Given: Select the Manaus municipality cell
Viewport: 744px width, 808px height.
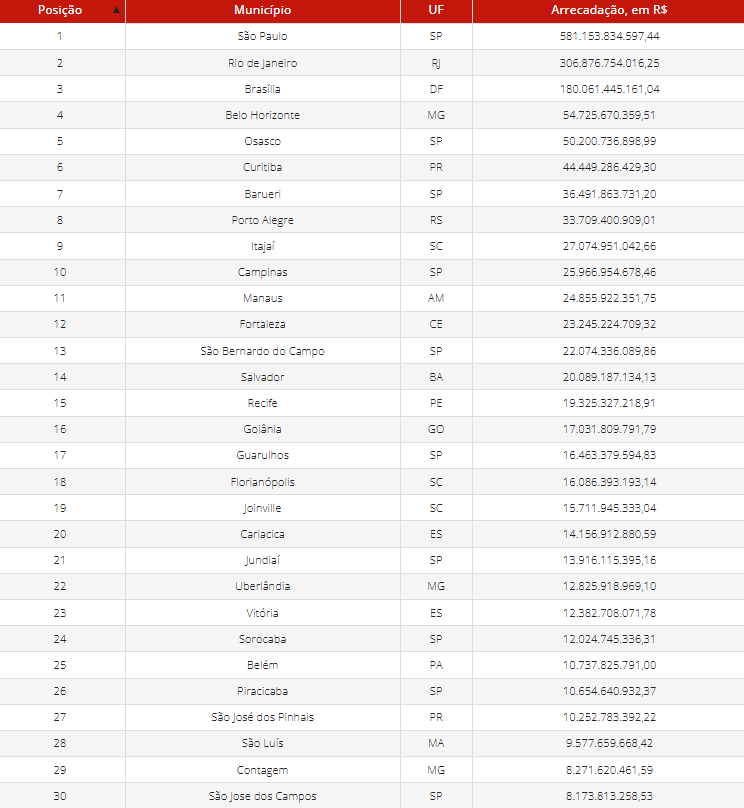Looking at the screenshot, I should point(262,298).
